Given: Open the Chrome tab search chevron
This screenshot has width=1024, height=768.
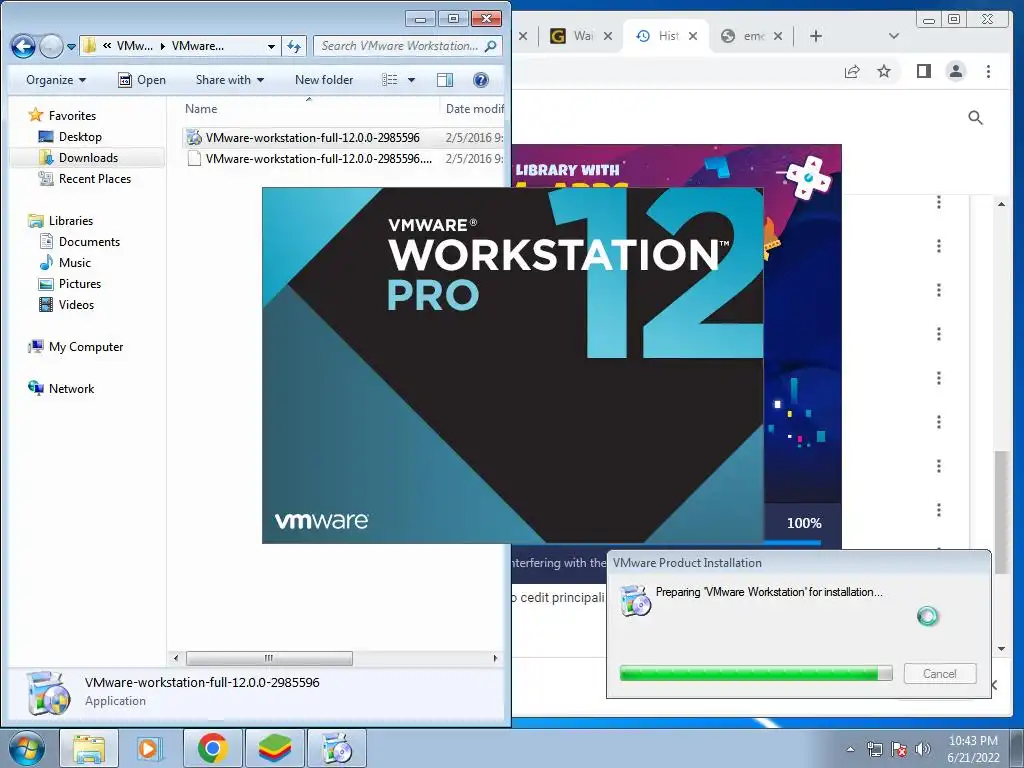Looking at the screenshot, I should [894, 36].
